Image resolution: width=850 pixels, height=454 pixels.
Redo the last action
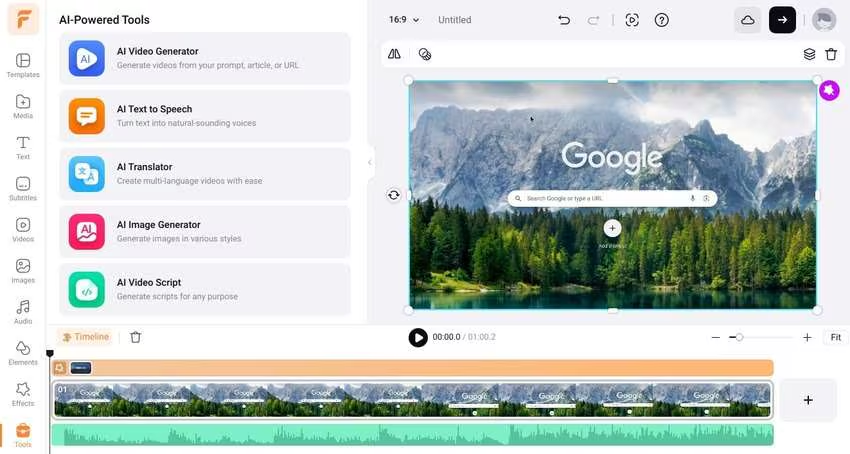point(593,20)
